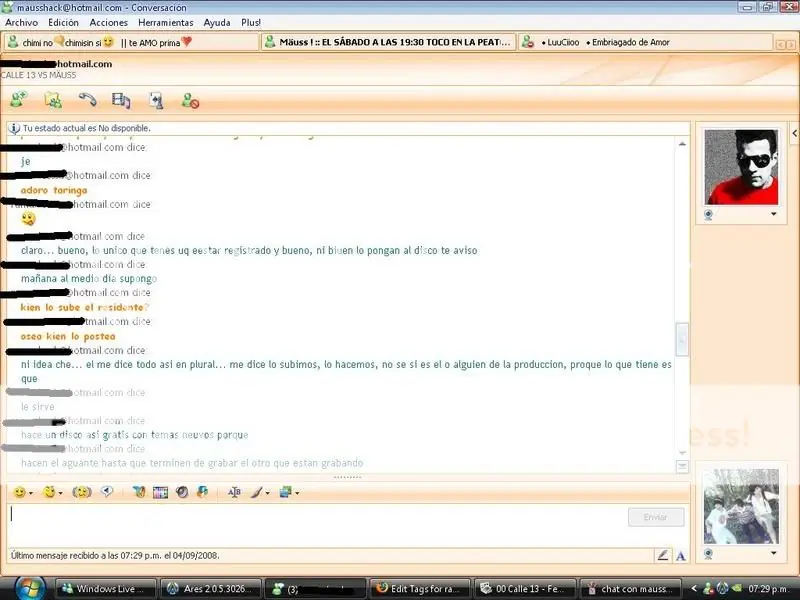Click the contact's display picture with sunglasses
800x600 pixels.
741,167
